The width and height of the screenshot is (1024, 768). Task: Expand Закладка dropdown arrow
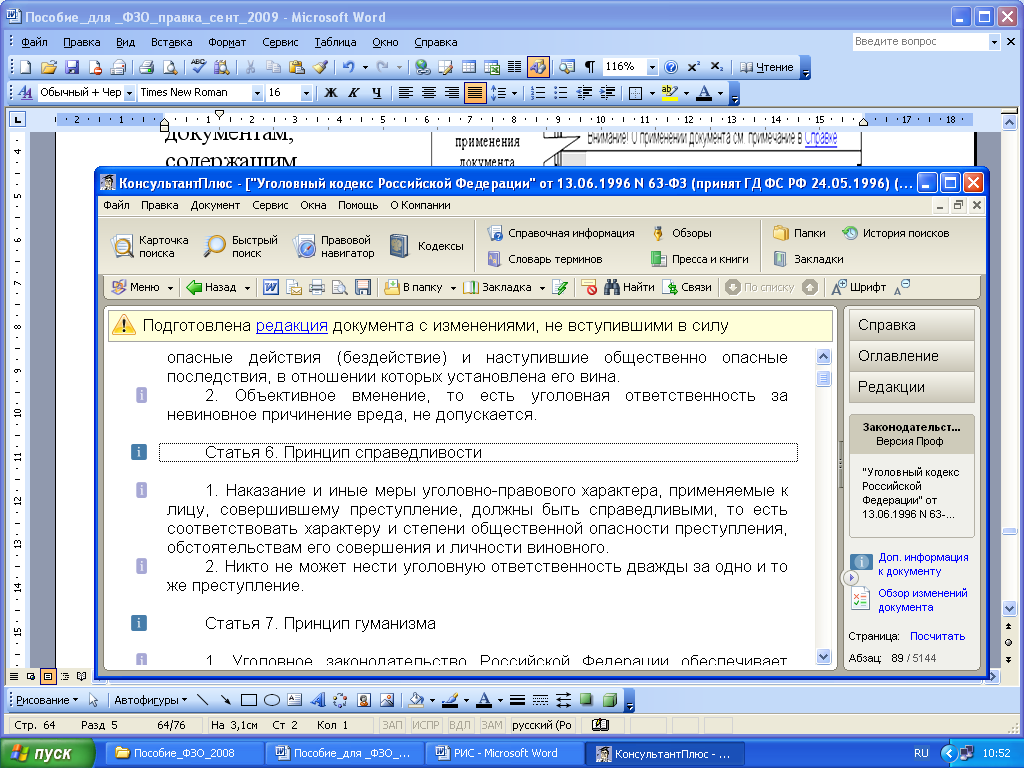click(542, 288)
